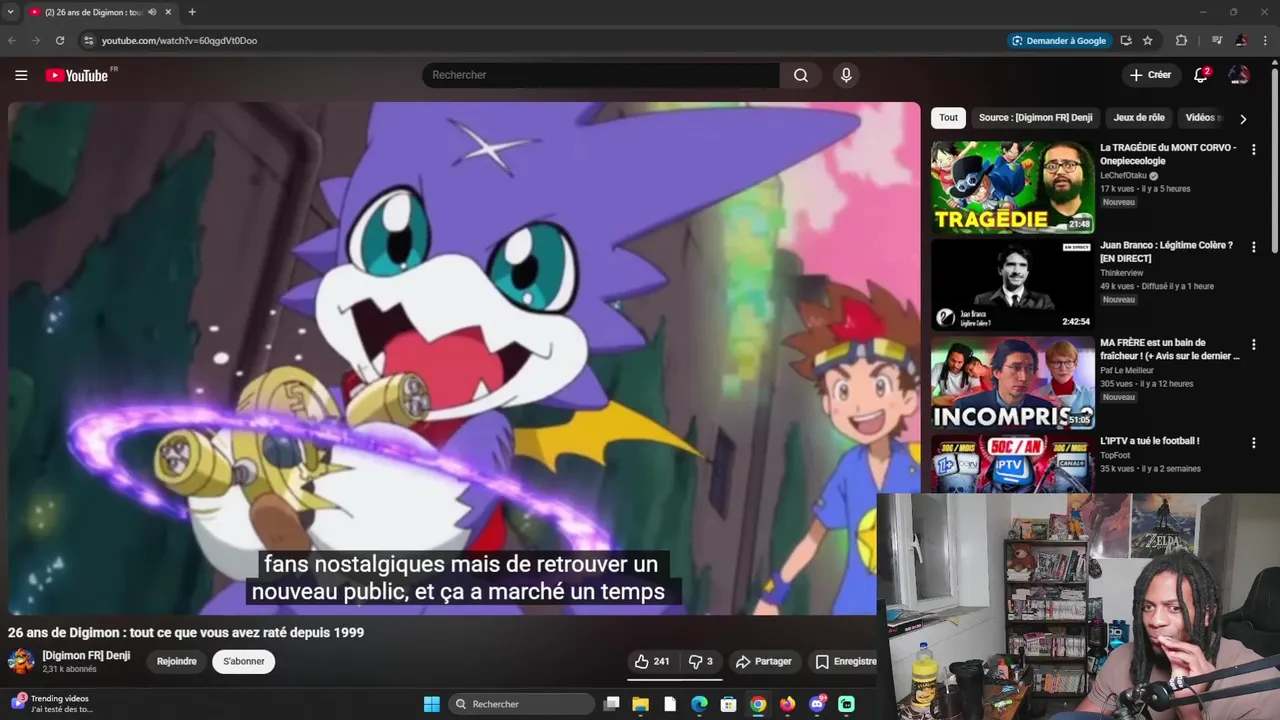Bookmark this page with the star
This screenshot has height=720, width=1280.
coord(1148,40)
